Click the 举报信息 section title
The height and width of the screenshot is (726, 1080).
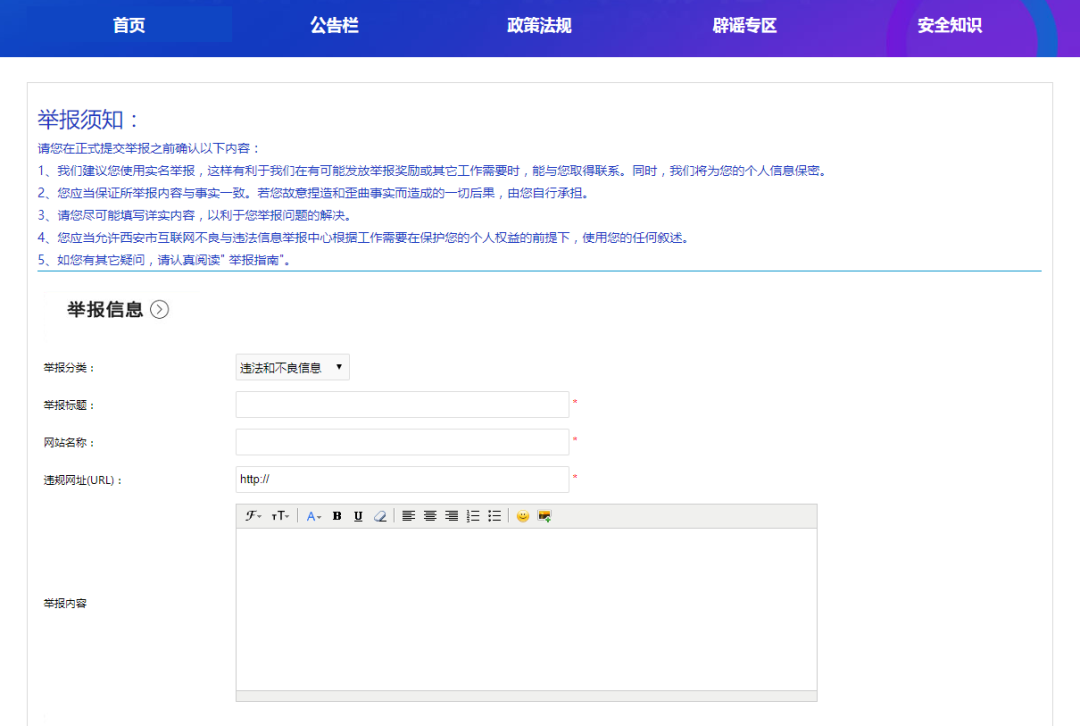[105, 309]
